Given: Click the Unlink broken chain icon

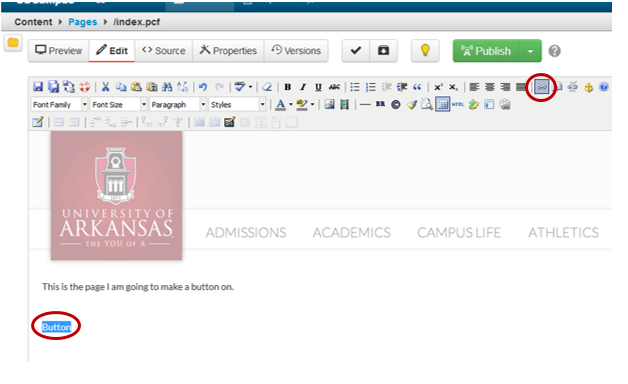Looking at the screenshot, I should (x=573, y=86).
